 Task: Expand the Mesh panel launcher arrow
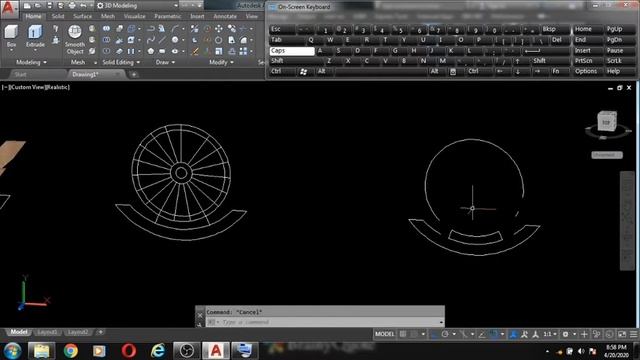96,63
